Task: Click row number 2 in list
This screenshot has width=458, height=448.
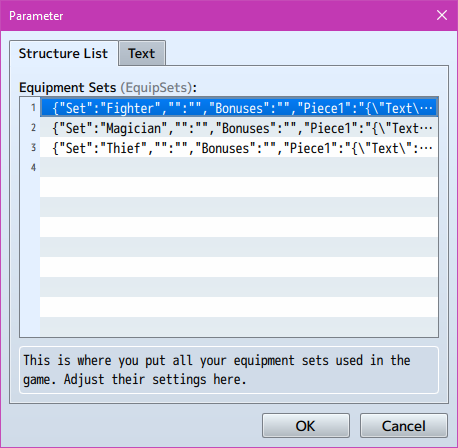Action: 33,128
